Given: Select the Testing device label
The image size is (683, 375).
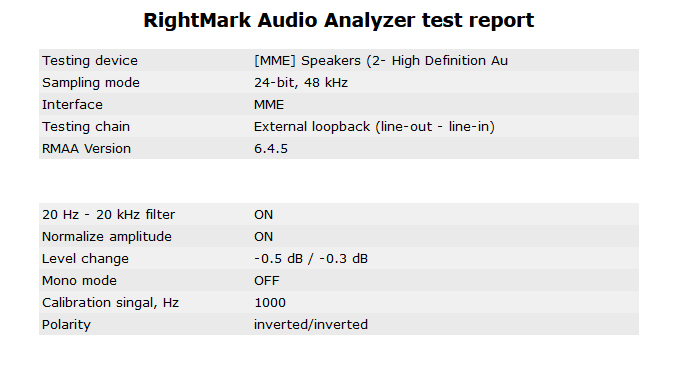Looking at the screenshot, I should [x=90, y=61].
